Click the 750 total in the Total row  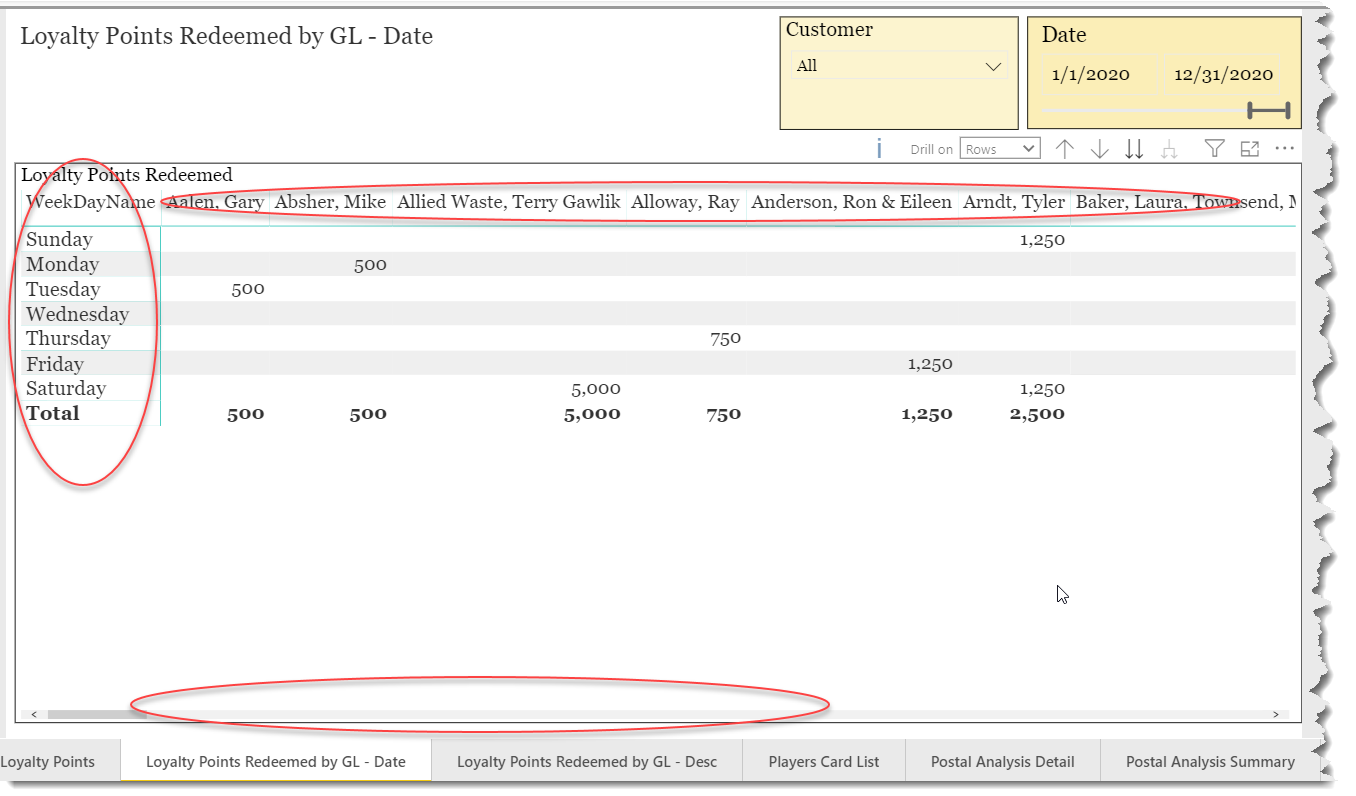[723, 413]
